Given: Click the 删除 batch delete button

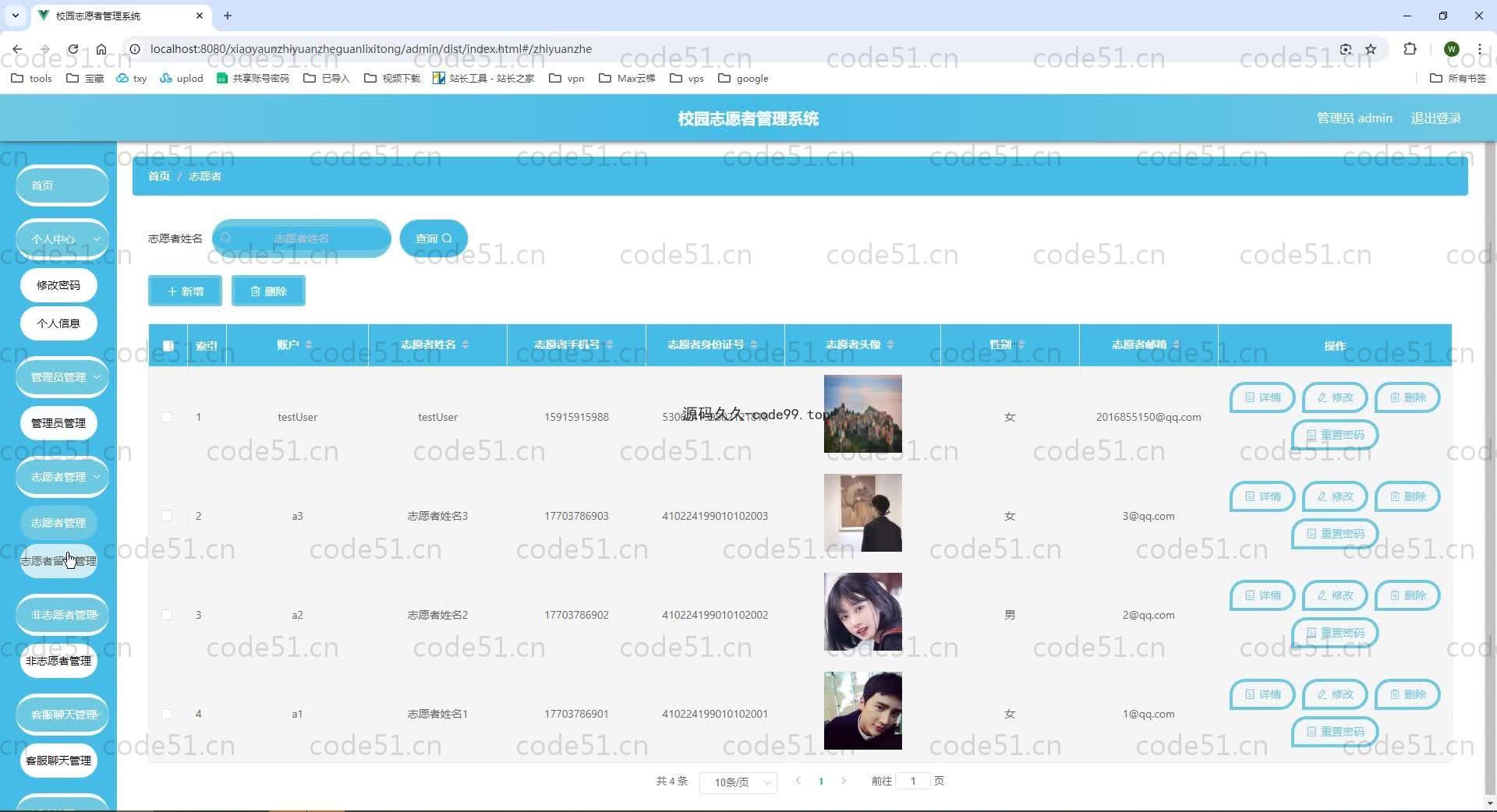Looking at the screenshot, I should click(268, 291).
